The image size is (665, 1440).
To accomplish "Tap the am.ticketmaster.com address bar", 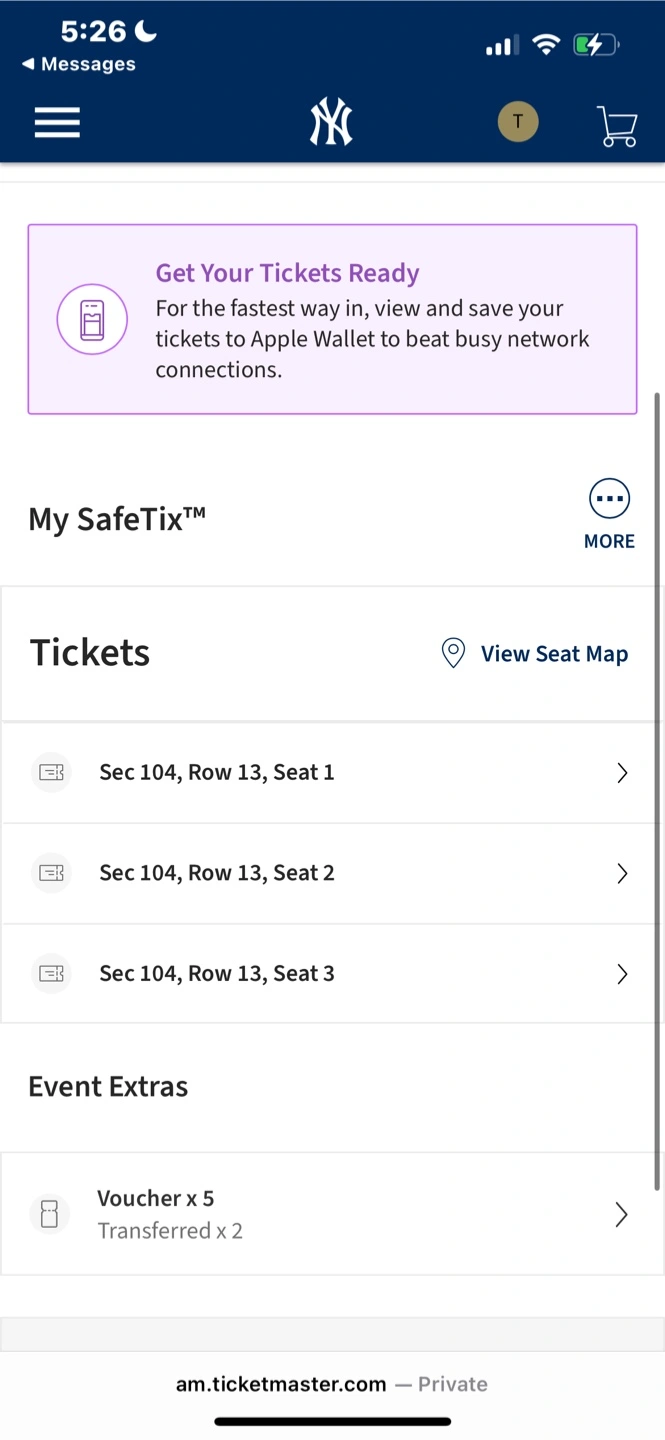I will [x=332, y=1384].
